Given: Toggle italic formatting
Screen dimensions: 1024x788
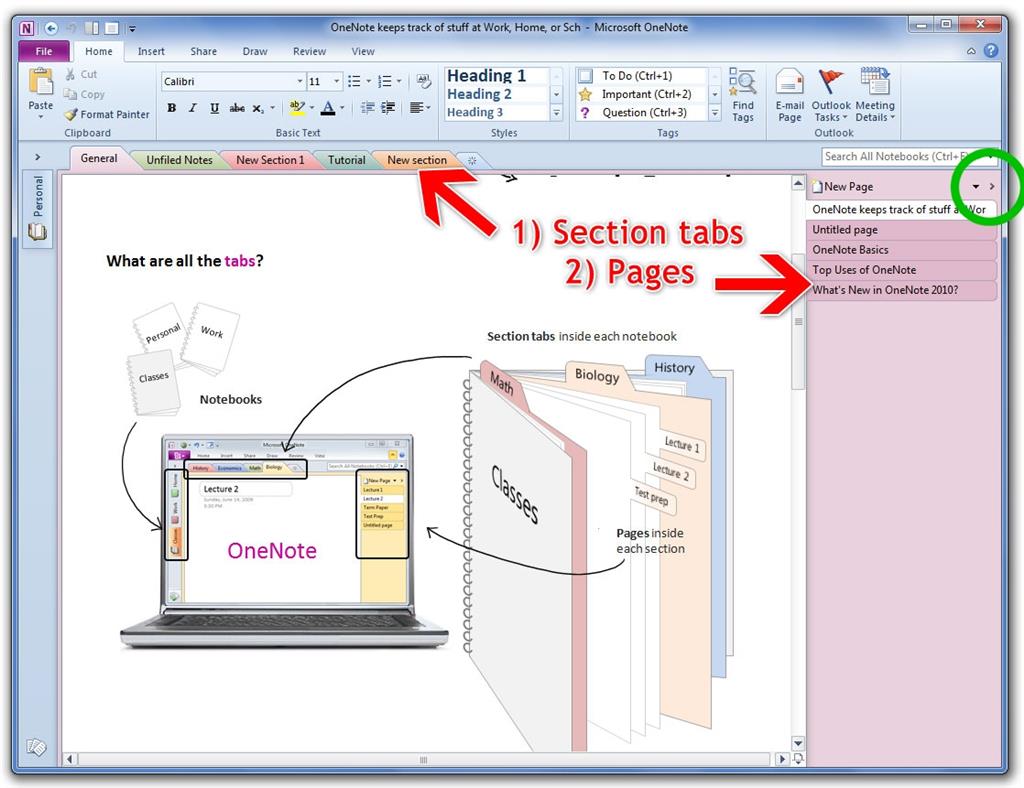Looking at the screenshot, I should click(191, 107).
